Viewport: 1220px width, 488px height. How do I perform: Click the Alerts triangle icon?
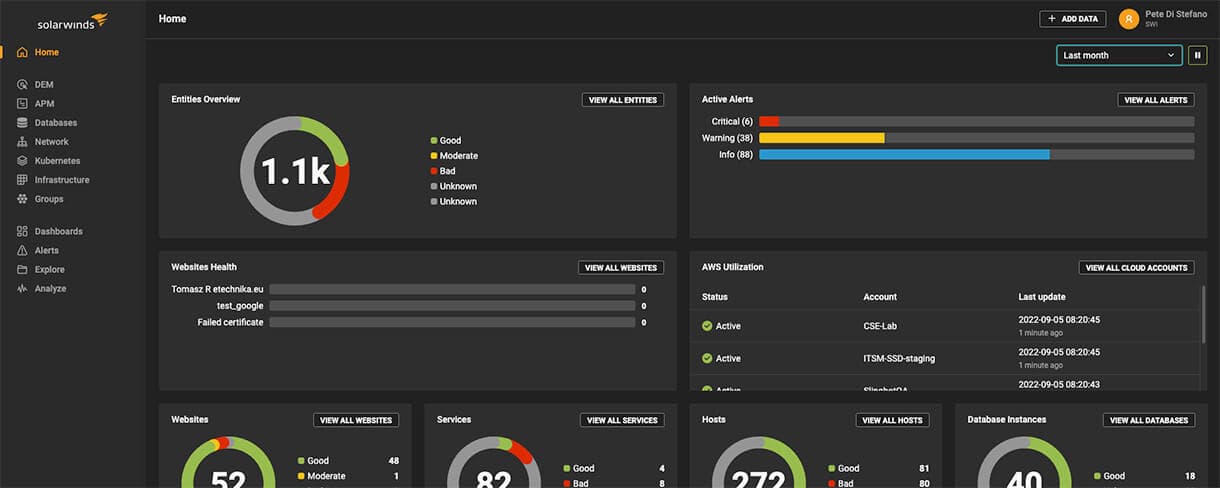pos(22,250)
